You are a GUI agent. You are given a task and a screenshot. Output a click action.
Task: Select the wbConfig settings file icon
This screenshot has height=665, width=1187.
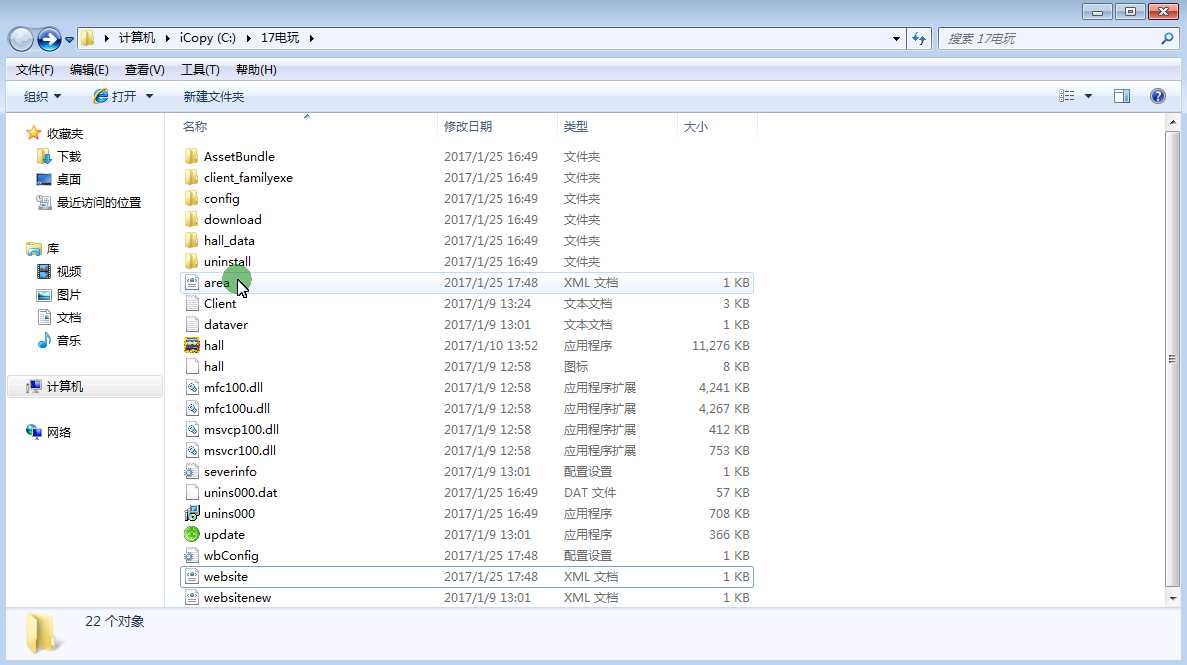(192, 555)
